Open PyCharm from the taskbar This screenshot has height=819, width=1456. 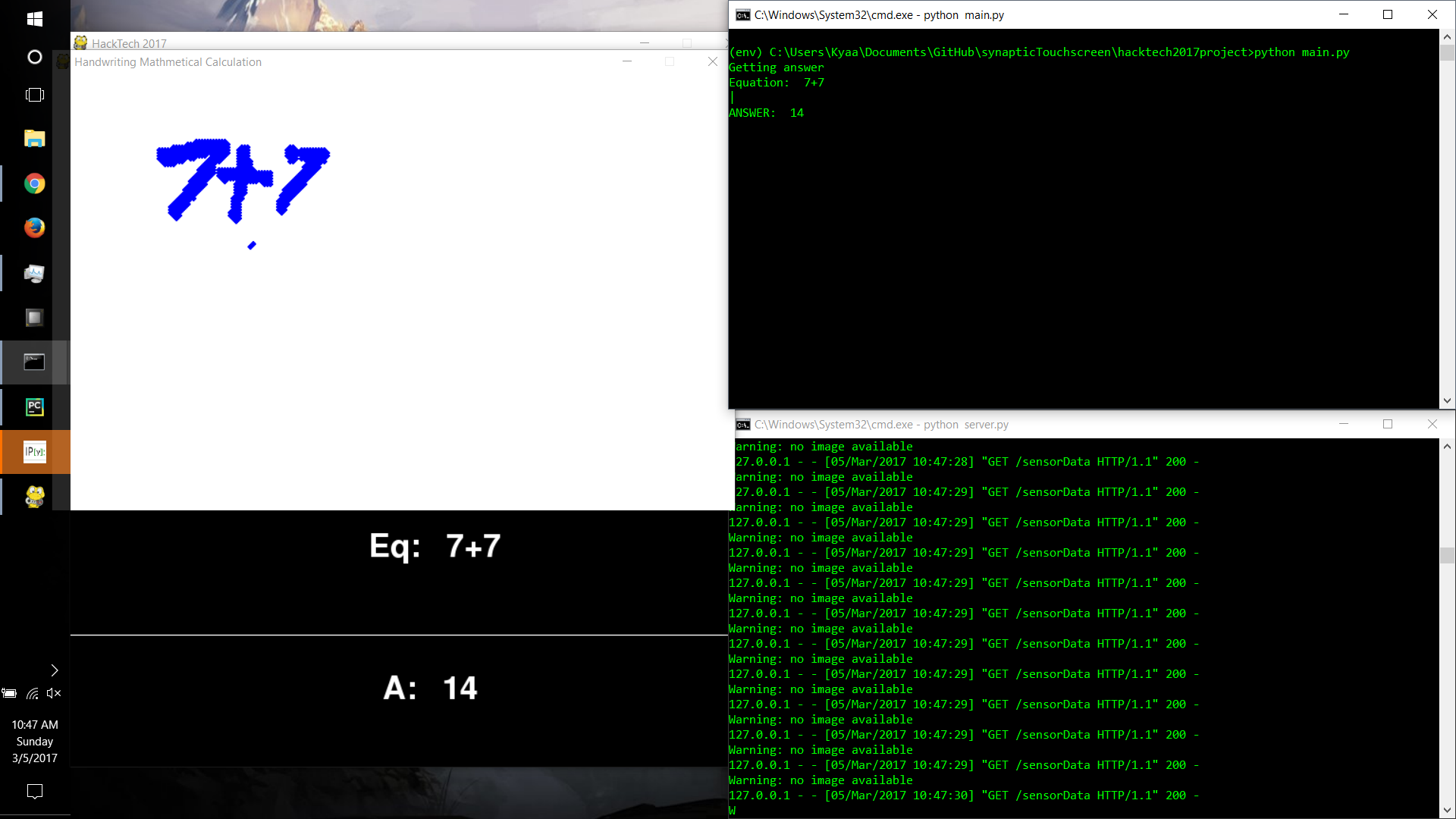pos(34,407)
